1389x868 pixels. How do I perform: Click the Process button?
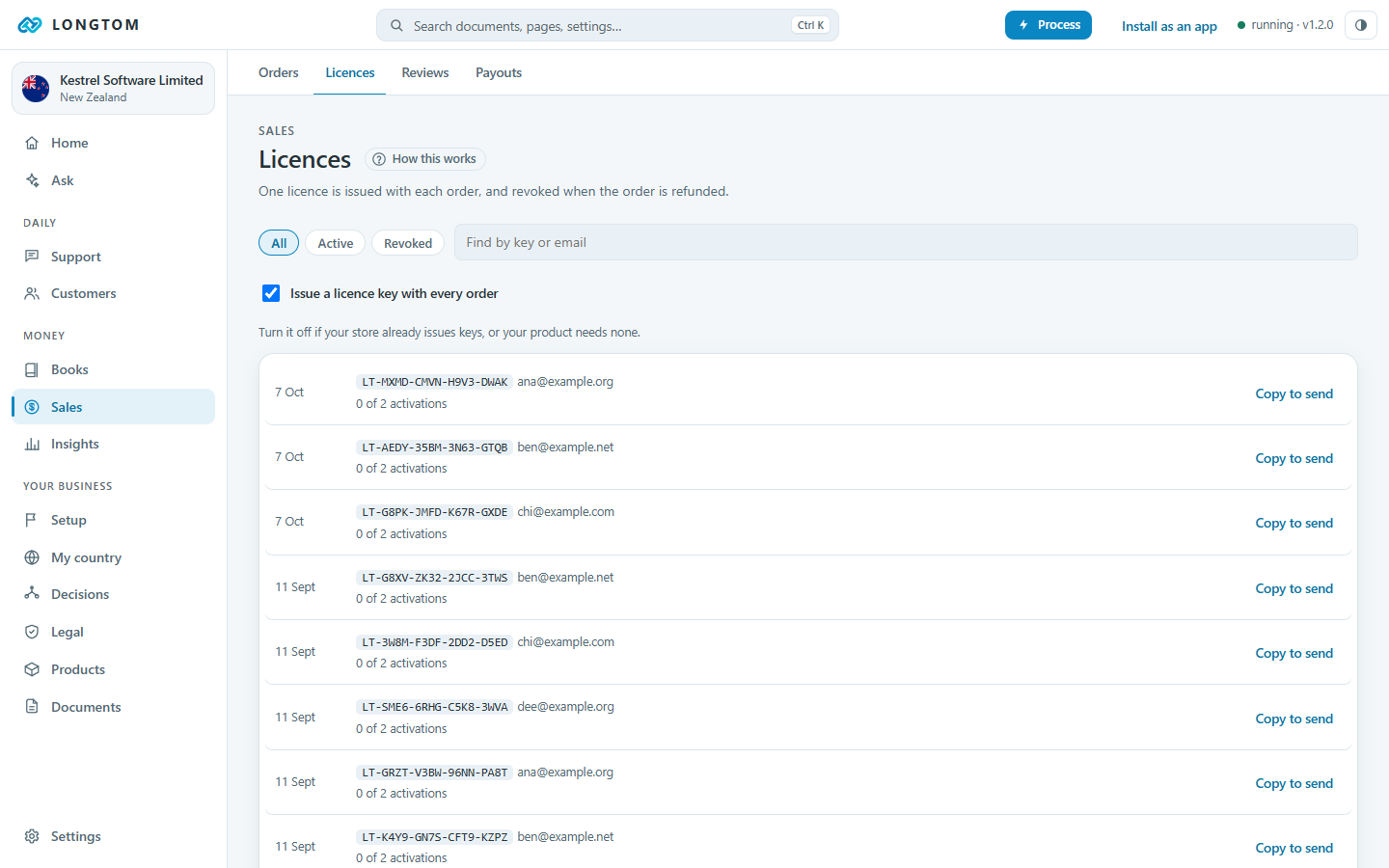coord(1049,25)
